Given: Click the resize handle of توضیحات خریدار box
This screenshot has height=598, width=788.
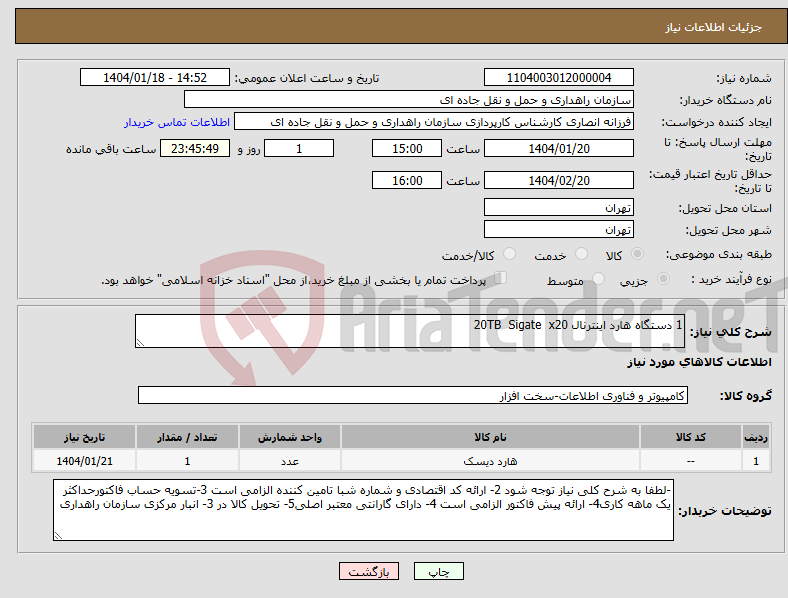Looking at the screenshot, I should [x=58, y=536].
